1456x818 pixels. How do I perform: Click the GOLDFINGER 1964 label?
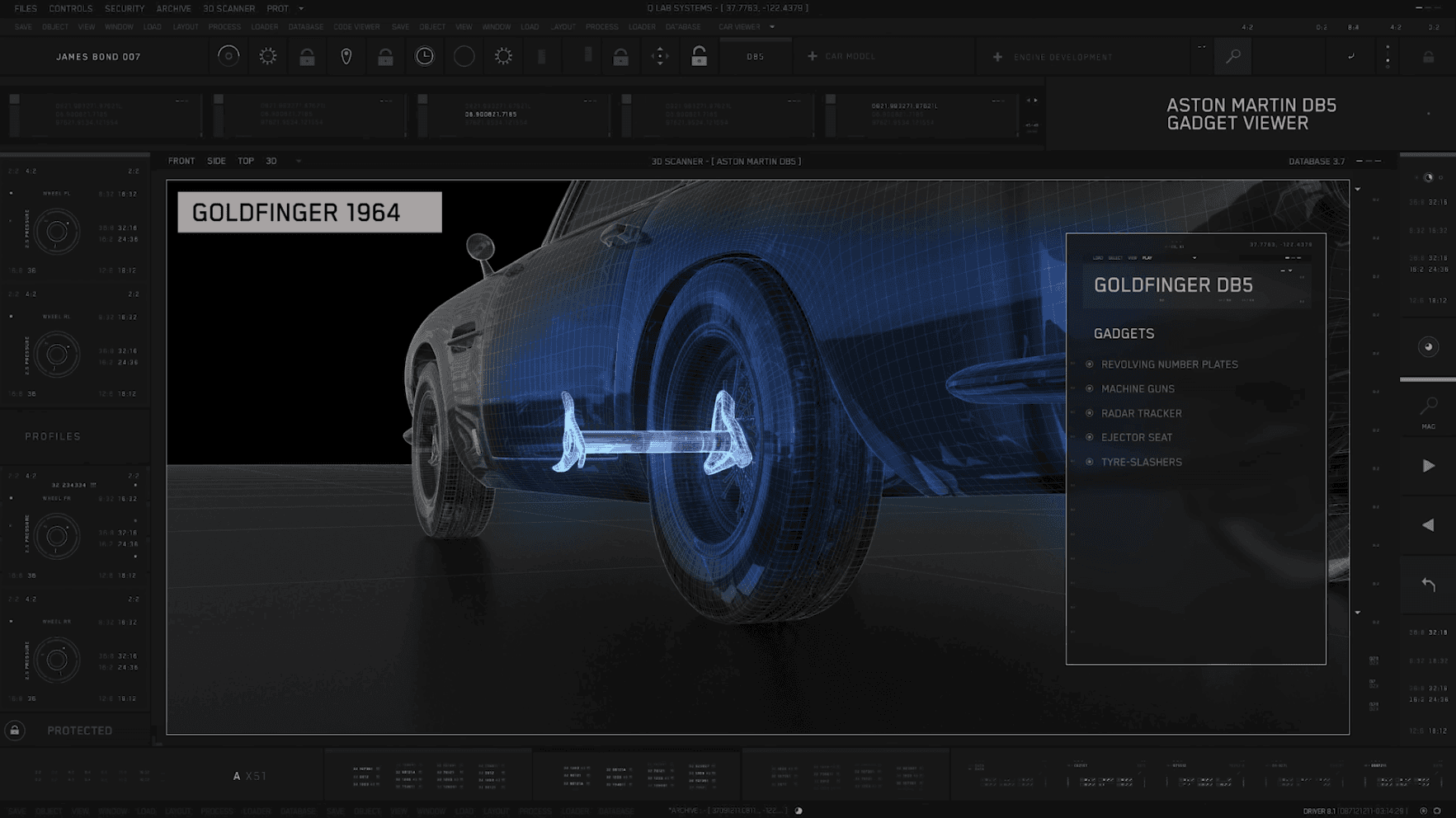309,213
